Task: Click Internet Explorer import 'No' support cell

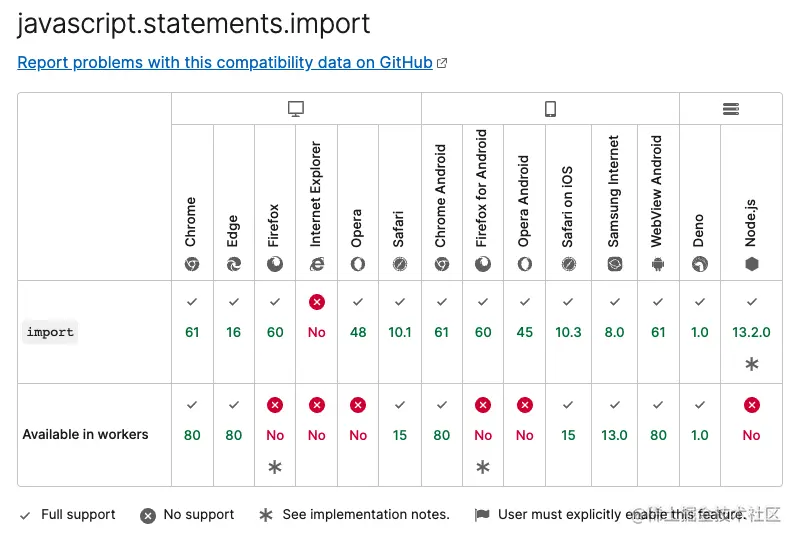Action: [317, 332]
